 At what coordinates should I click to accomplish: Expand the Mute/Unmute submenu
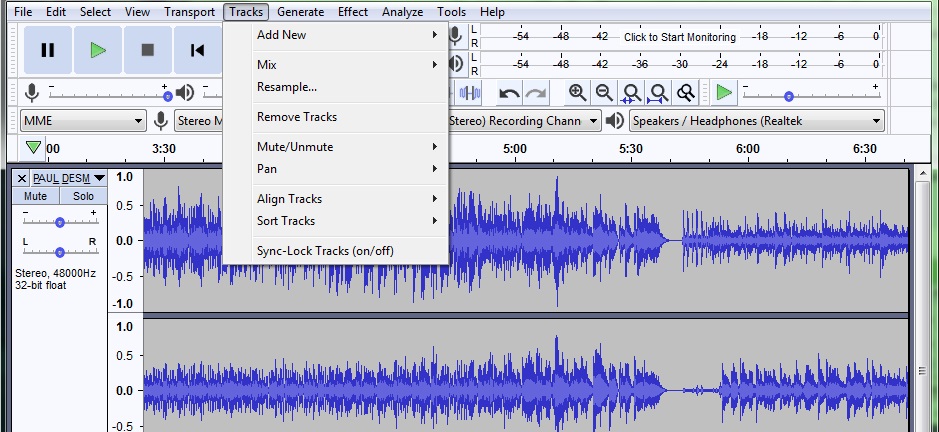point(336,147)
